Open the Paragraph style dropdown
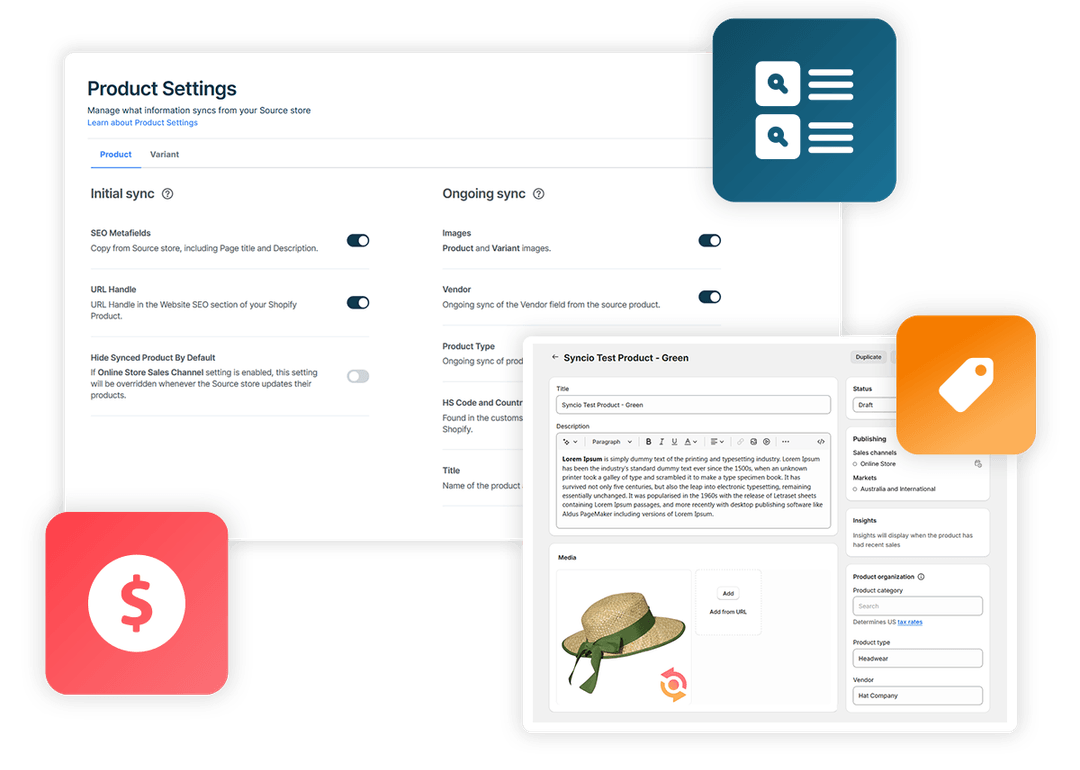Viewport: 1080px width, 770px height. (x=612, y=441)
